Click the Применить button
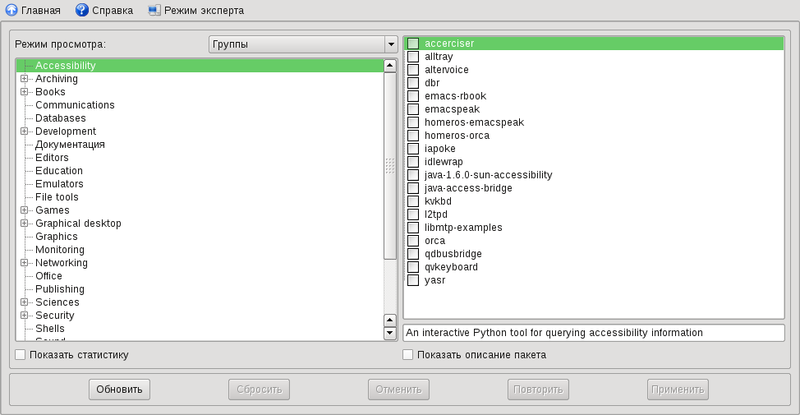 point(678,389)
